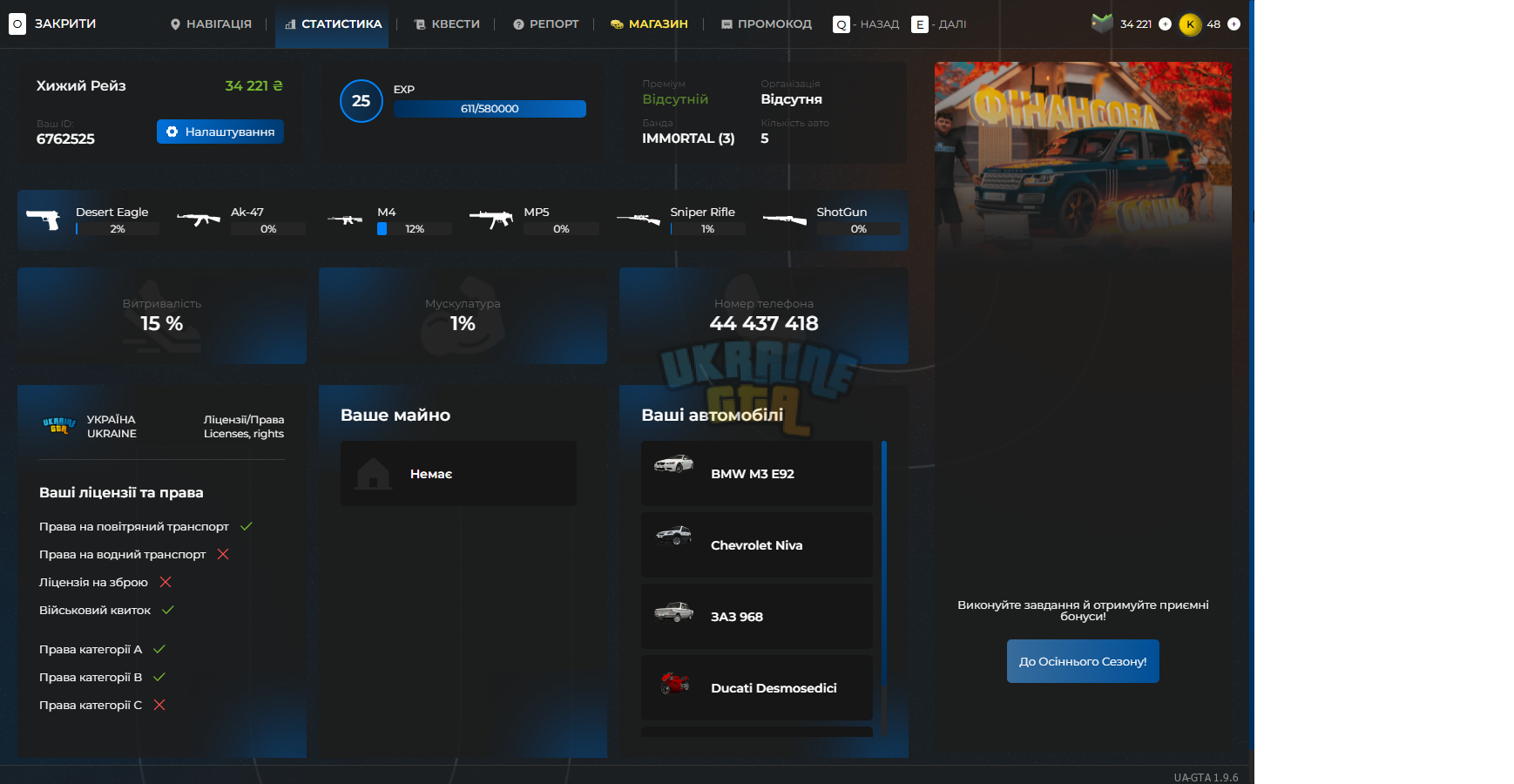1514x784 pixels.
Task: Select the ShotGun weapon icon
Action: [x=785, y=220]
